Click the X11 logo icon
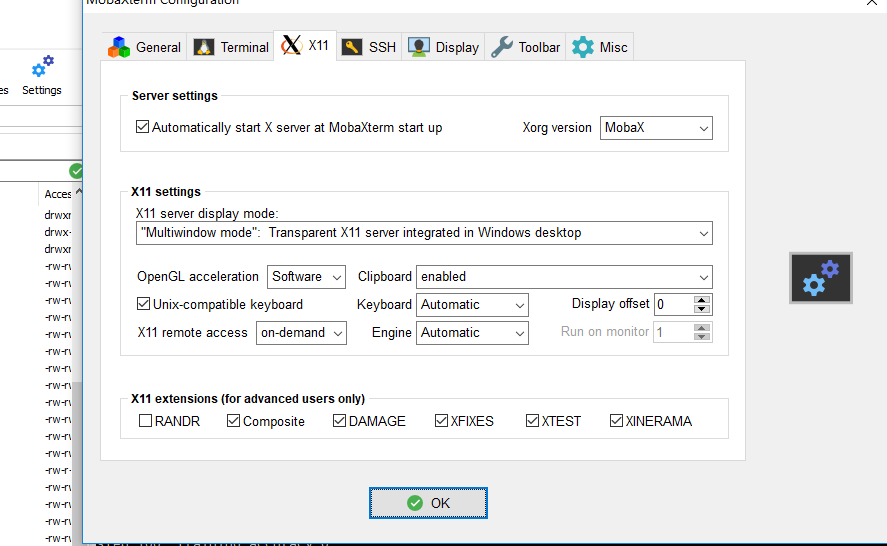Image resolution: width=887 pixels, height=546 pixels. [x=291, y=45]
